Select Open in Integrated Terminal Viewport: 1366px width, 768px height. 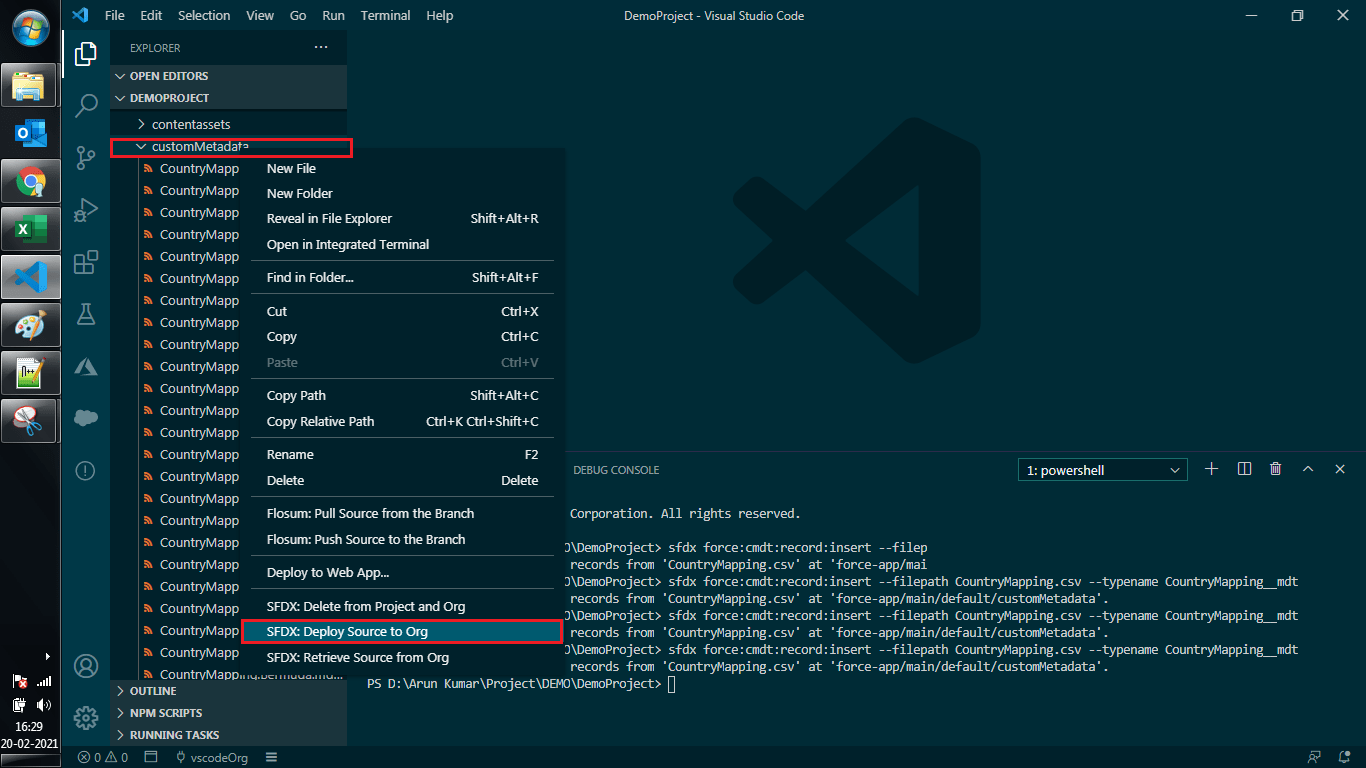(x=402, y=244)
